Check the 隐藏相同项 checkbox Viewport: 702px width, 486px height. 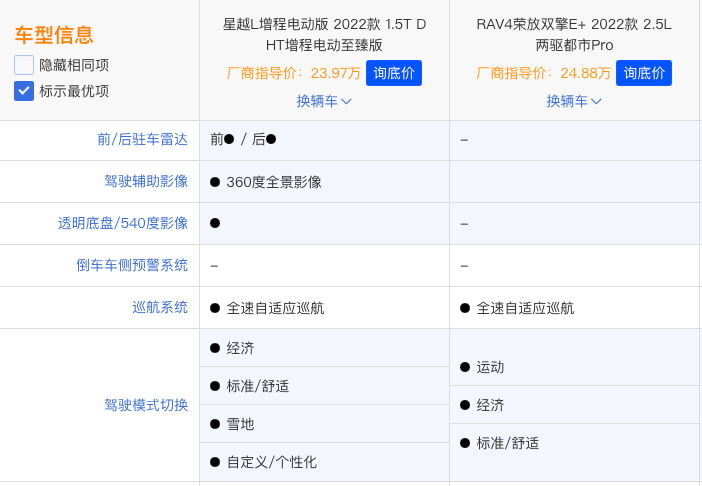tap(24, 65)
